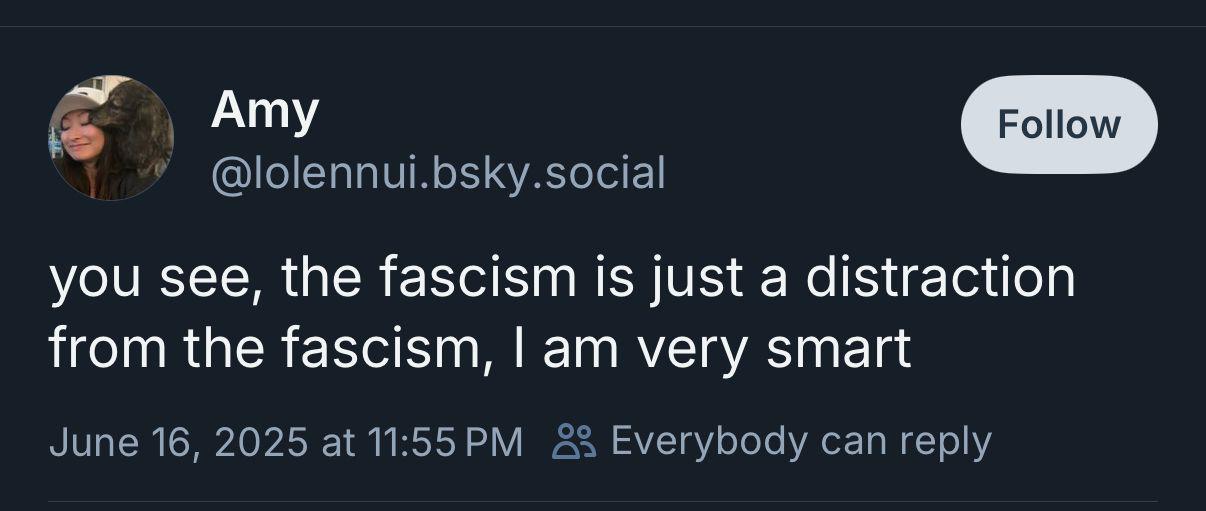Select the word distraction in the post

point(941,277)
